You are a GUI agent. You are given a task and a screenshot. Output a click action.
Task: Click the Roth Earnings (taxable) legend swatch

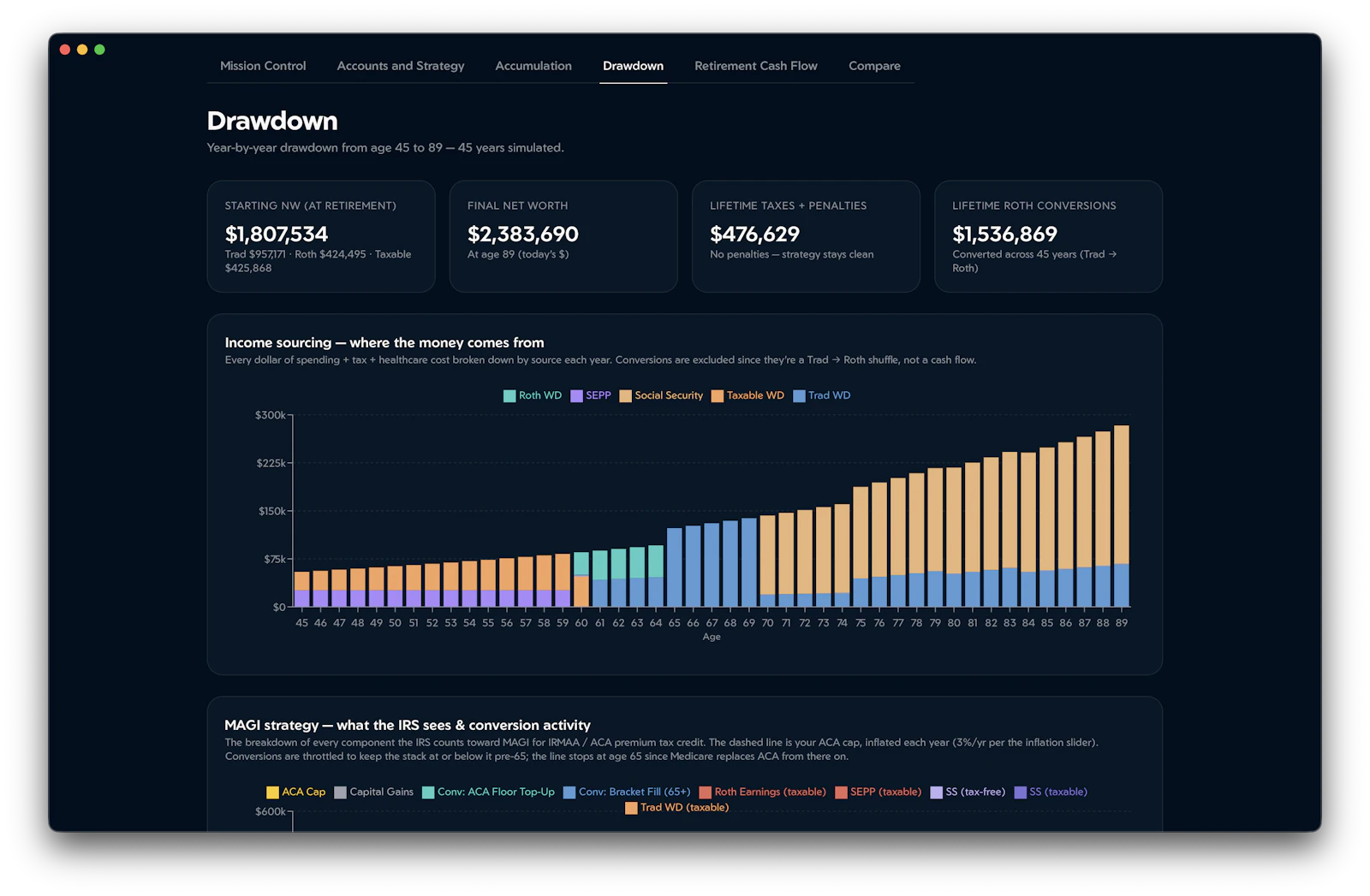[x=706, y=792]
